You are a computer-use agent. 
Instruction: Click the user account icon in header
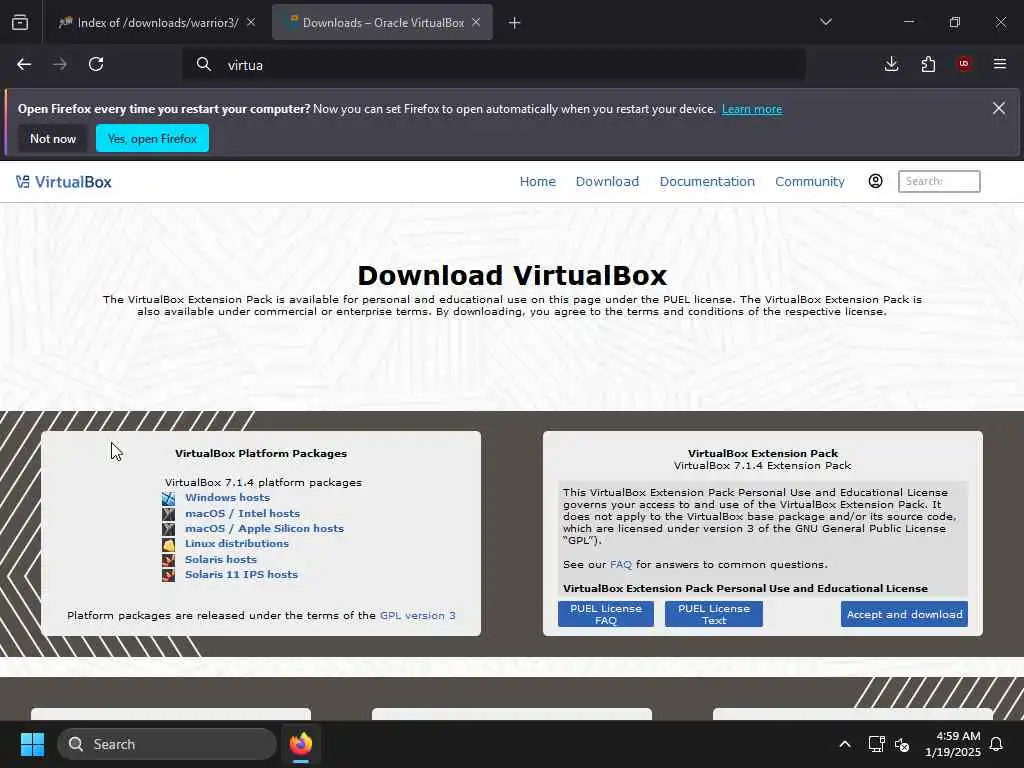click(x=876, y=181)
